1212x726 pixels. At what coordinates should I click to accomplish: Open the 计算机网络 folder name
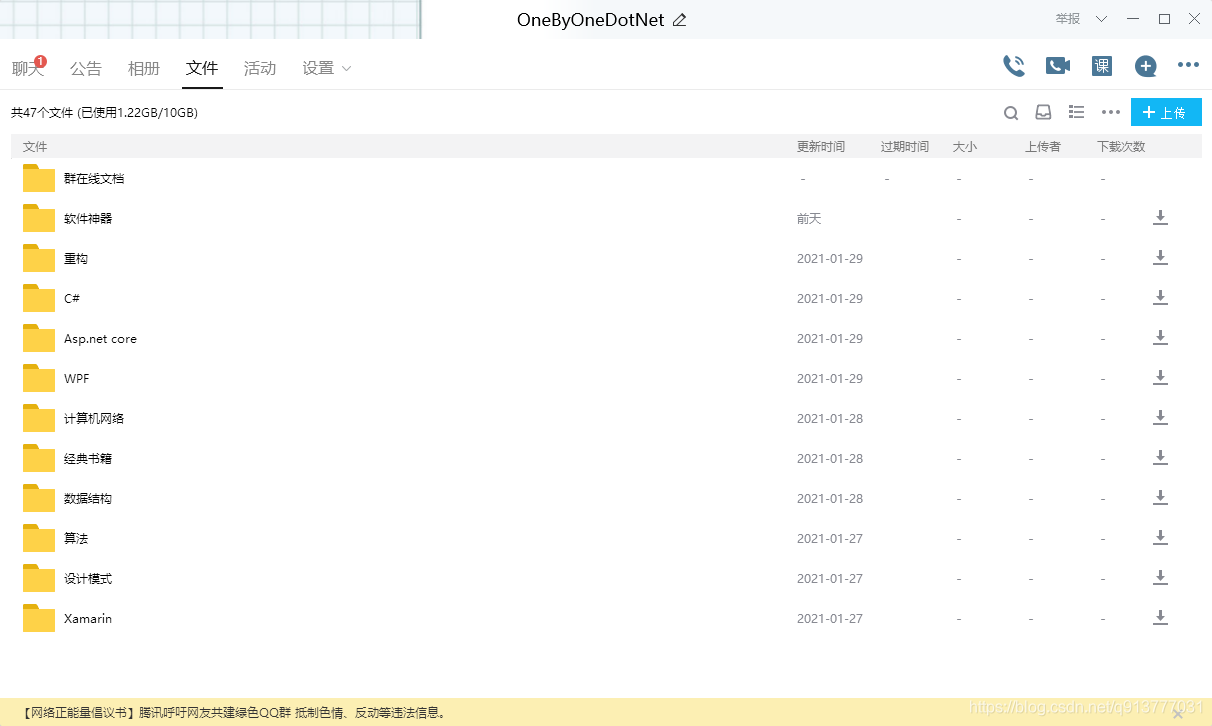[x=94, y=418]
